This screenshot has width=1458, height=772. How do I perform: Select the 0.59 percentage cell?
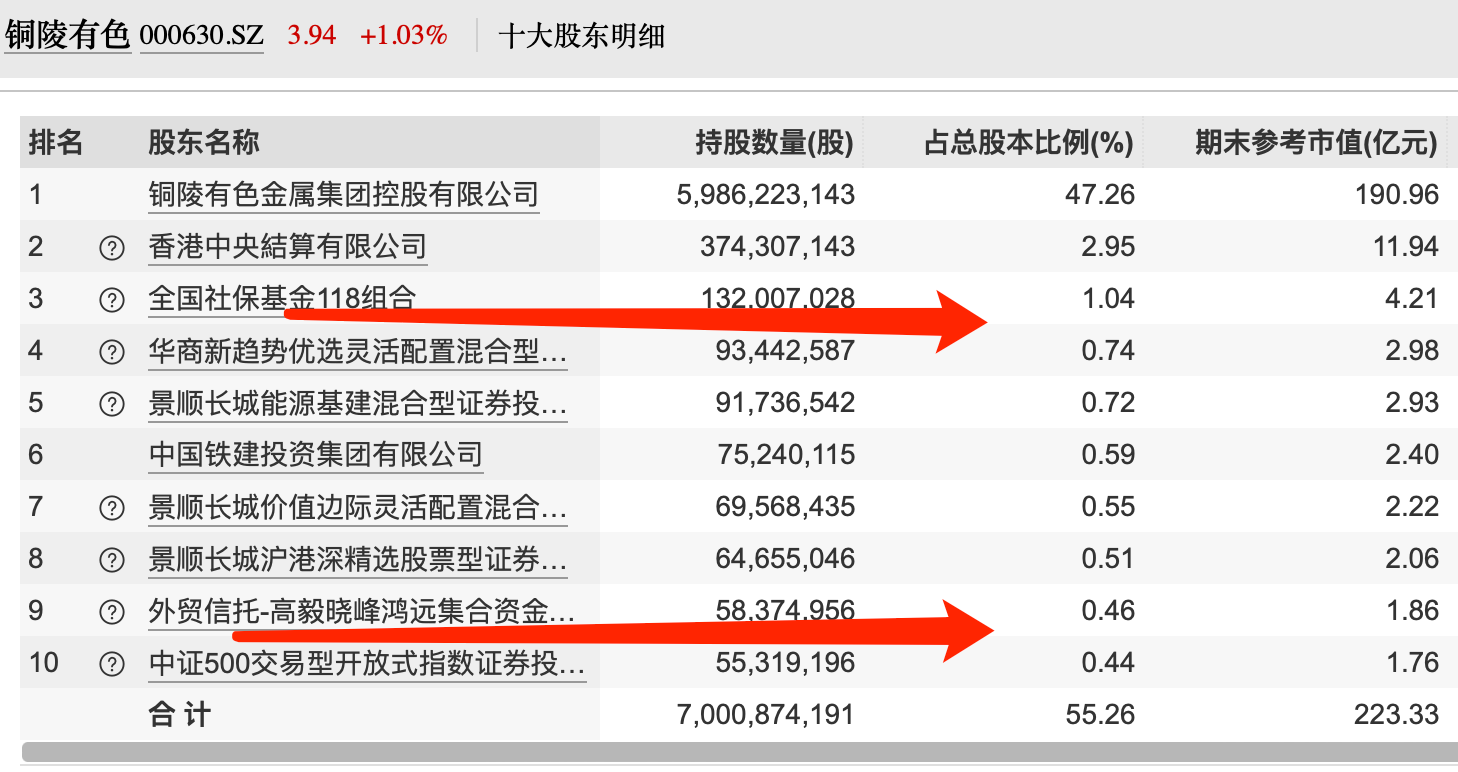click(x=1108, y=454)
